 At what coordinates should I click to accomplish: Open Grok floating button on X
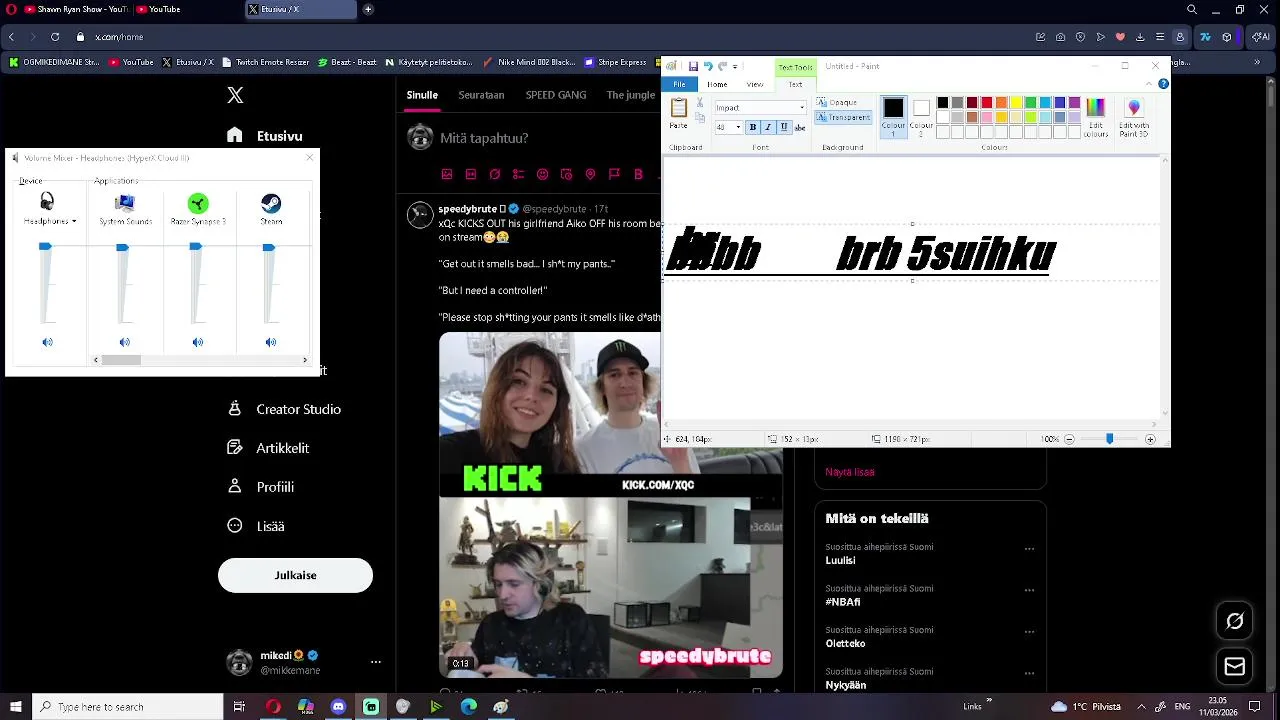click(1235, 621)
